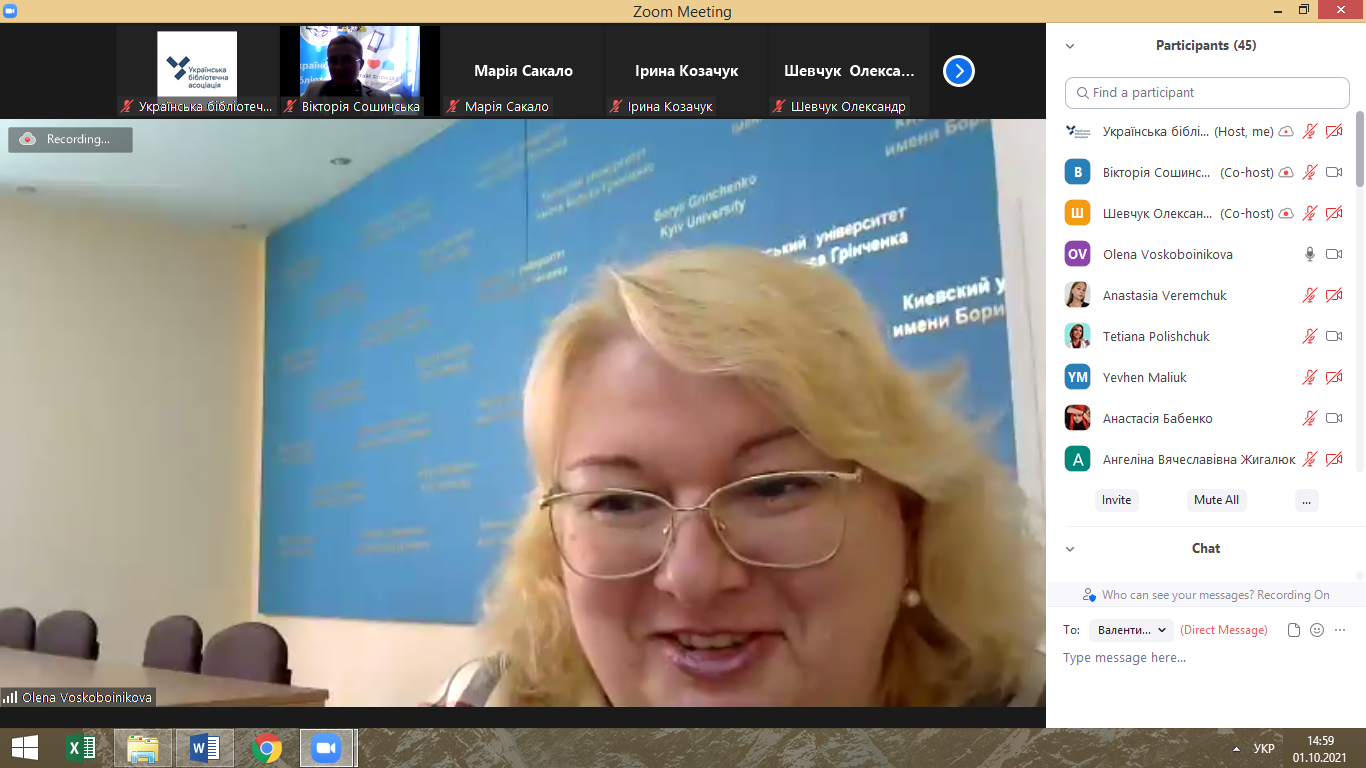Click Olena Voskoboinikova's microphone icon

click(x=1309, y=254)
